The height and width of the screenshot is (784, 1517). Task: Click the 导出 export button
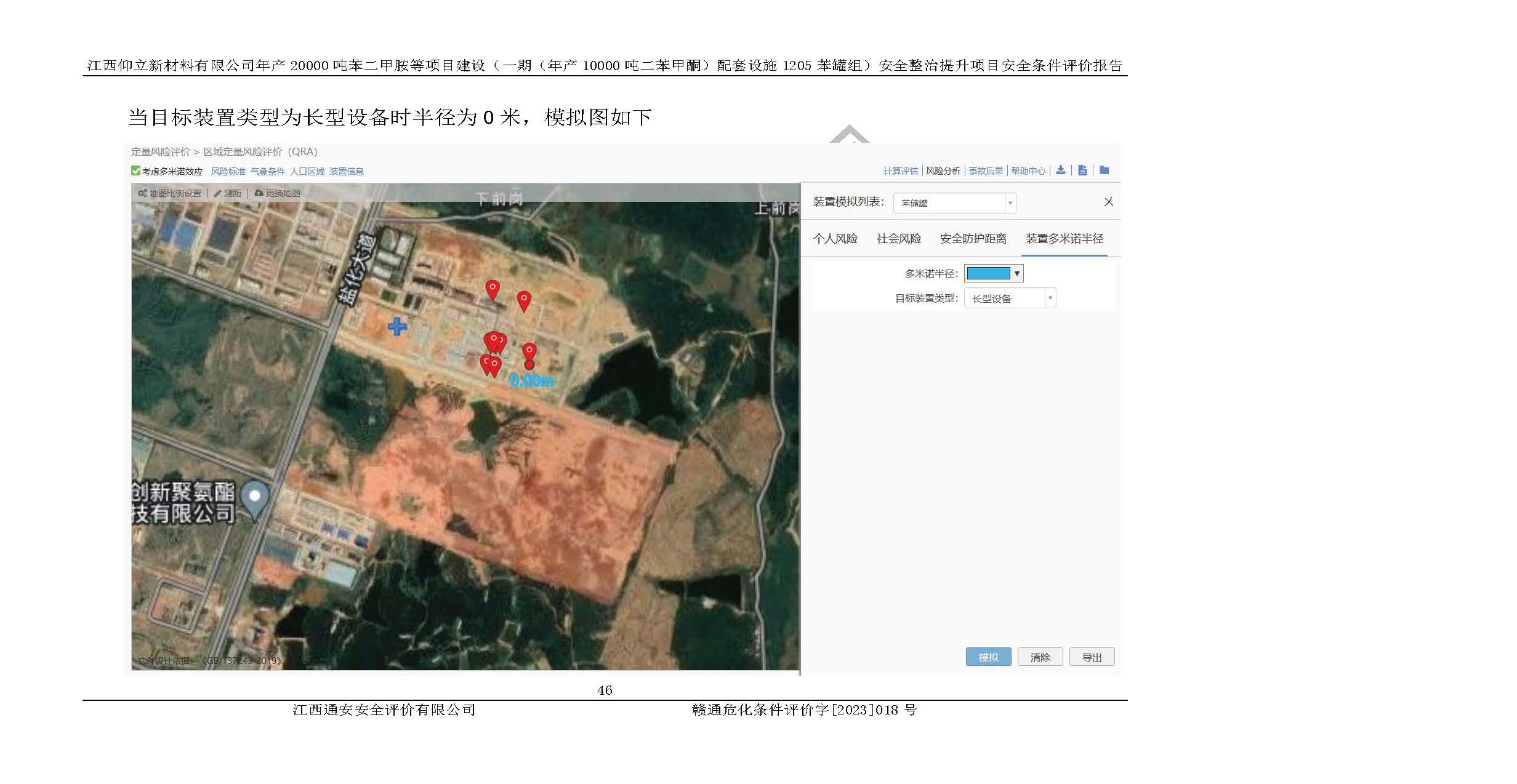tap(1092, 657)
